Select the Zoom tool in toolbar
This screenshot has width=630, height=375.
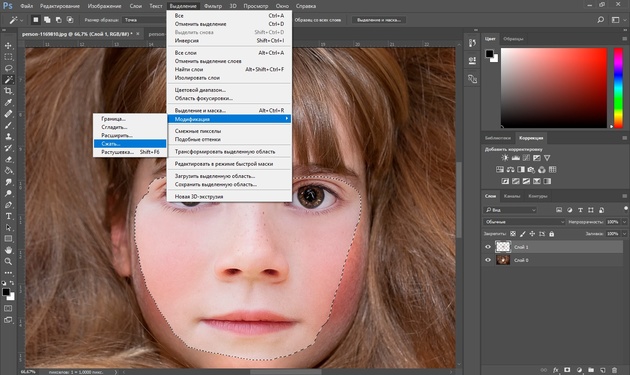click(8, 261)
